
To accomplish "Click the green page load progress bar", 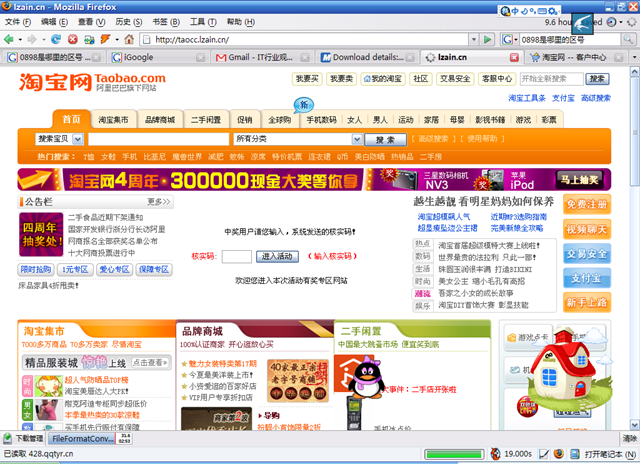I will [x=454, y=454].
